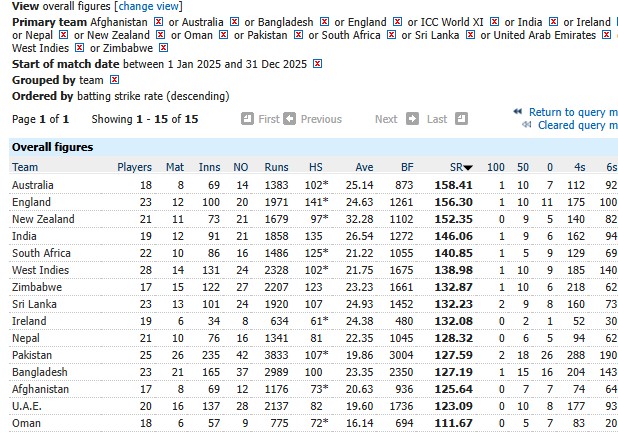
Task: Clear the start of match date filter
Action: pyautogui.click(x=318, y=64)
